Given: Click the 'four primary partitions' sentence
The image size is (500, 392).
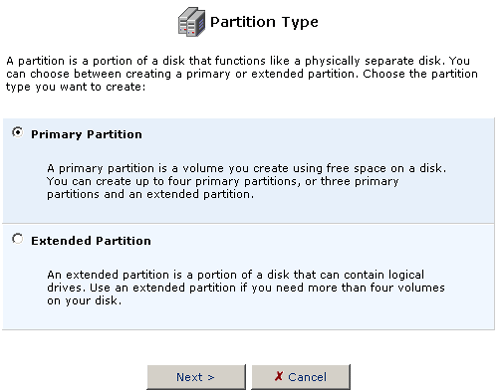Looking at the screenshot, I should 223,181.
